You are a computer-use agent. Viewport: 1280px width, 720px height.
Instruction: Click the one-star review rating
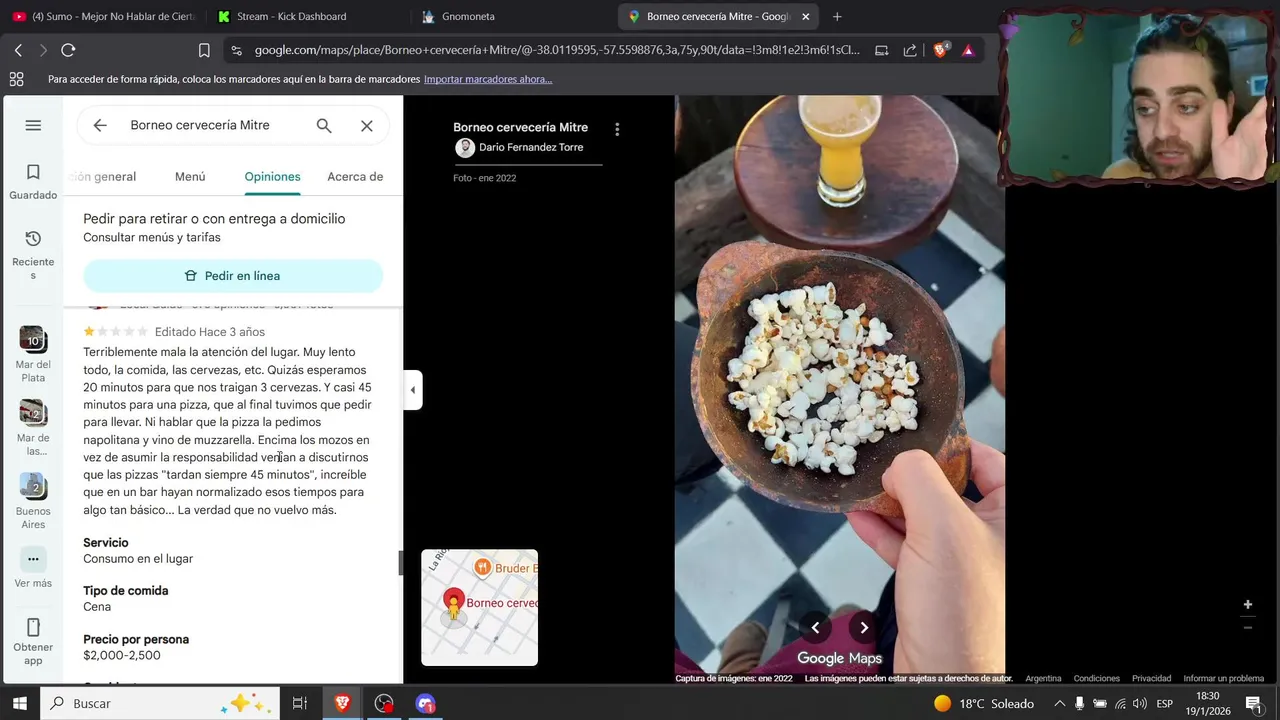pos(115,331)
